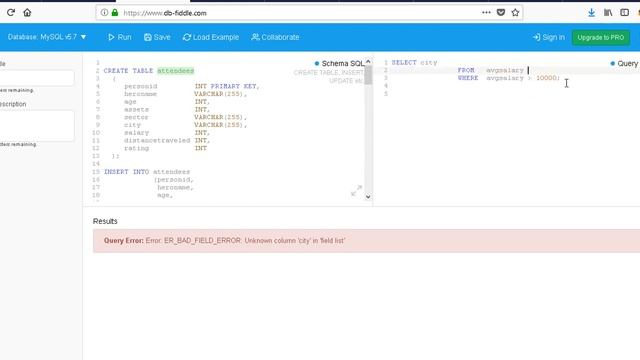
Task: Click the up arrow of schema scrollbar
Action: [x=368, y=62]
